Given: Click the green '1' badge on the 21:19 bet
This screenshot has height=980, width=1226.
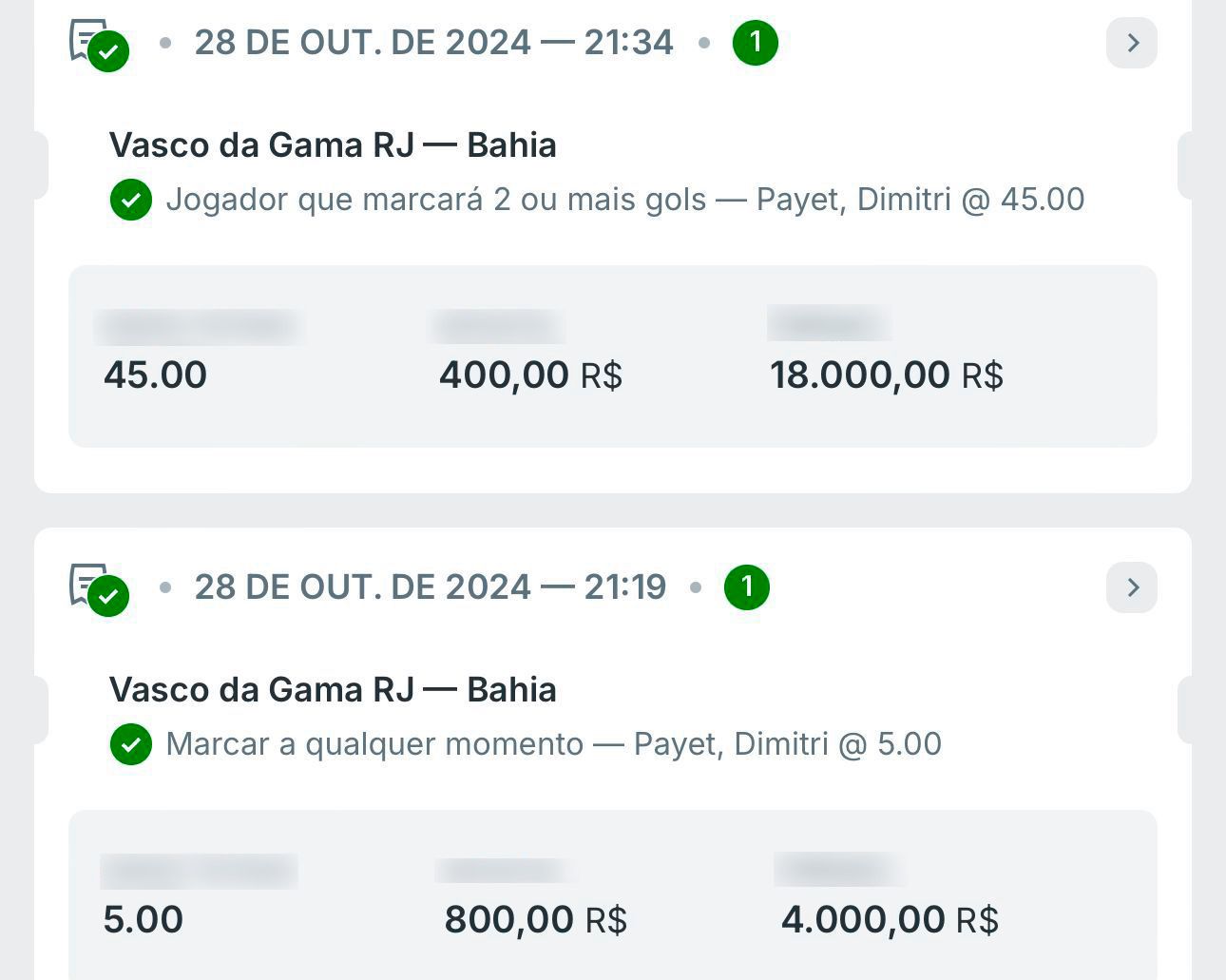Looking at the screenshot, I should tap(747, 587).
